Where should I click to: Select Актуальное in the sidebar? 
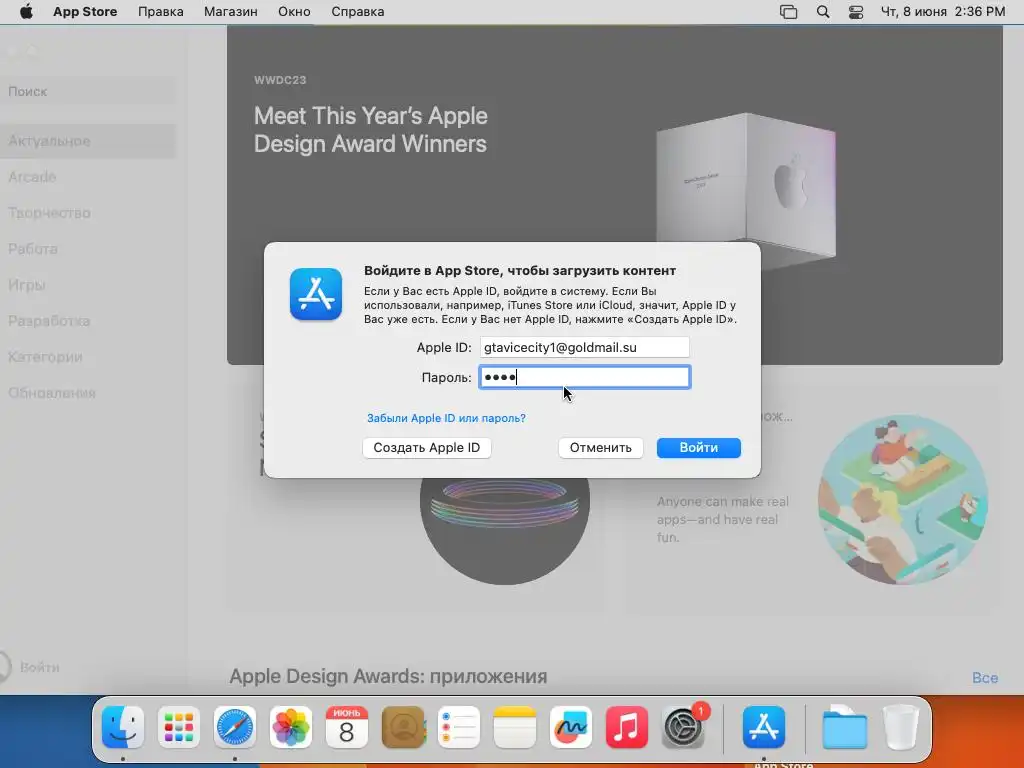click(x=88, y=141)
